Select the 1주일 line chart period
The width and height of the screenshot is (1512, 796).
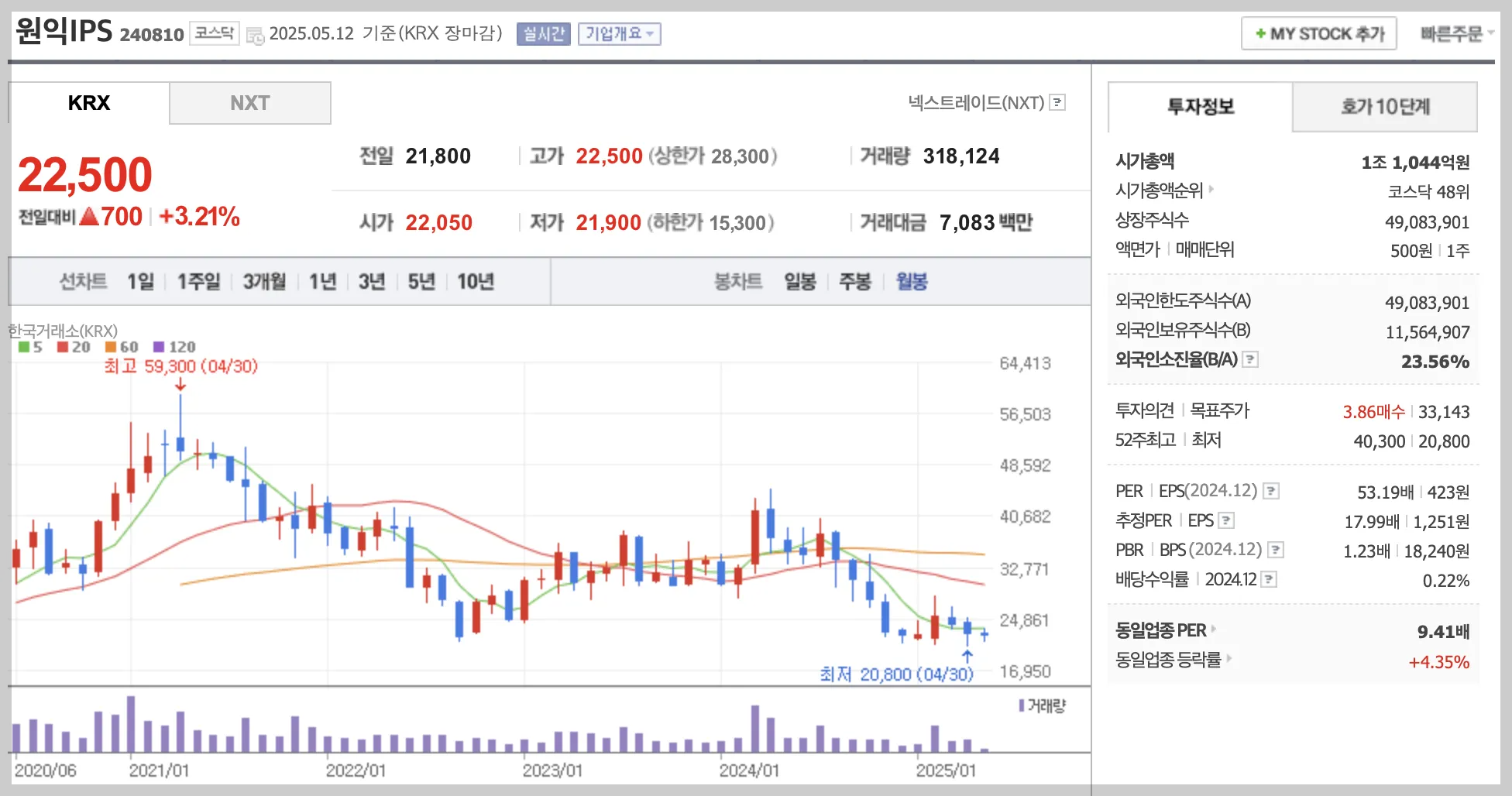point(199,281)
